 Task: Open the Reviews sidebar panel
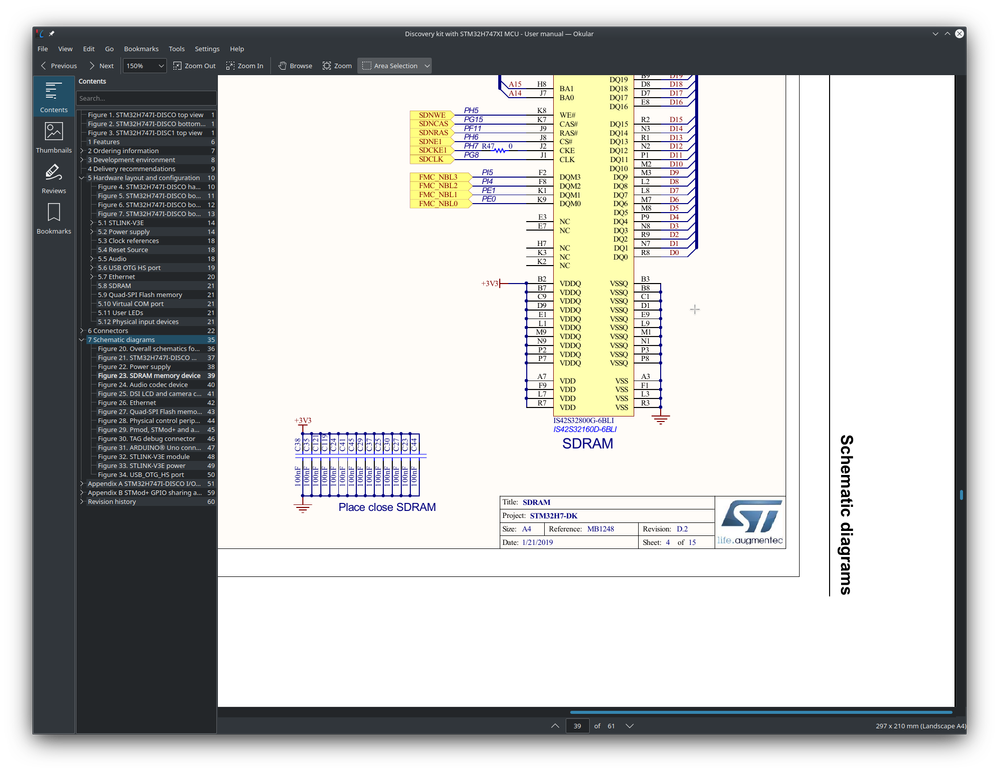point(54,178)
